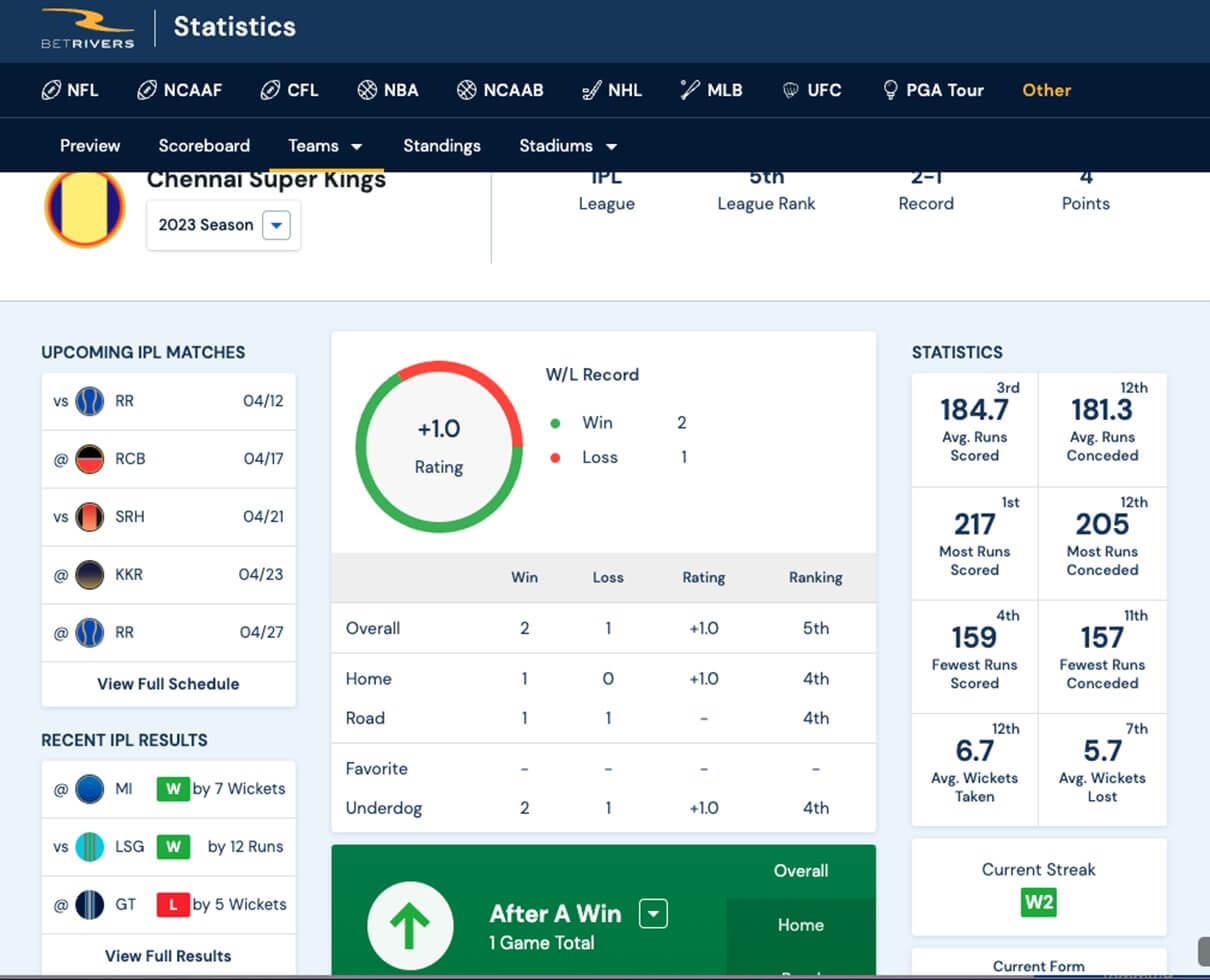The width and height of the screenshot is (1210, 980).
Task: Open the MLB section
Action: click(711, 90)
